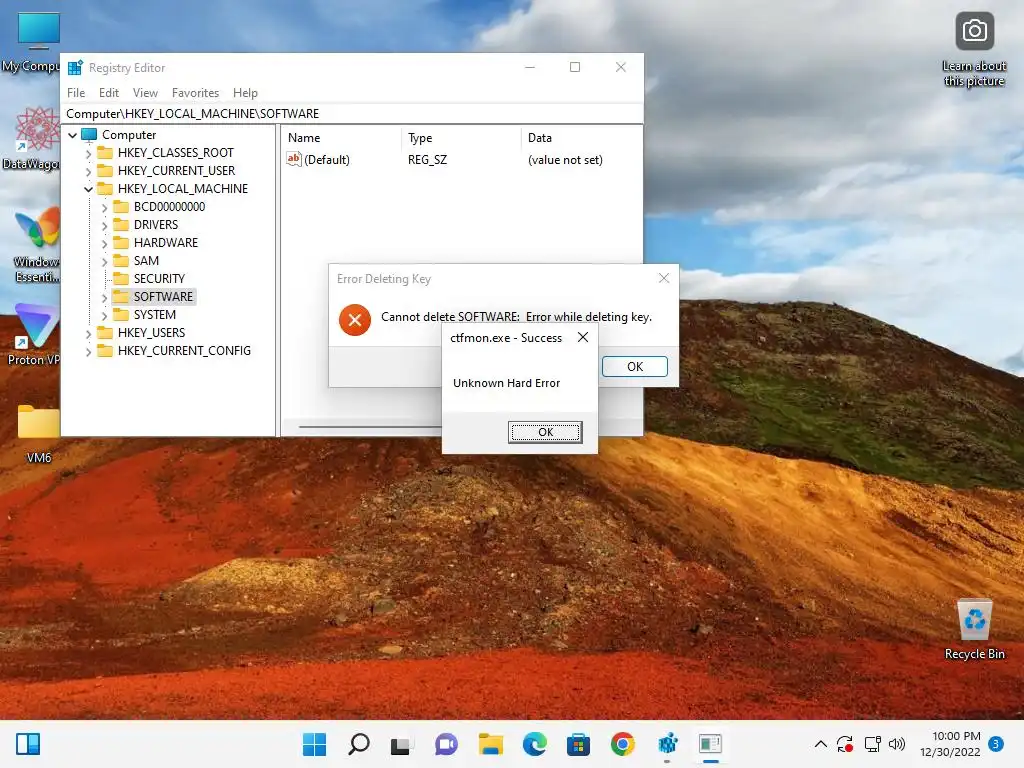This screenshot has height=768, width=1024.
Task: Expand the DRIVERS key
Action: click(104, 225)
